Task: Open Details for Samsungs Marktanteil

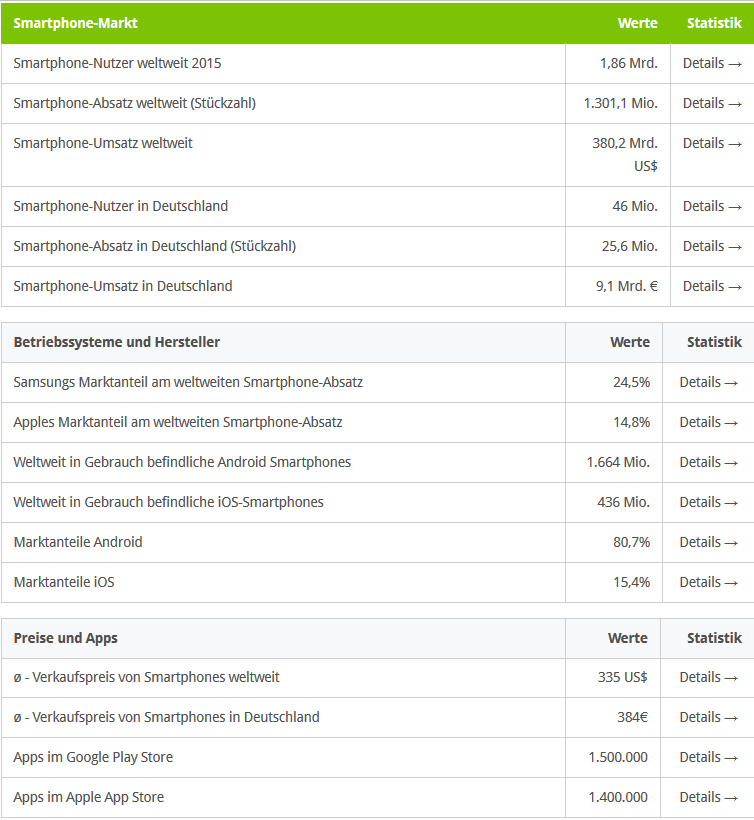Action: point(709,382)
